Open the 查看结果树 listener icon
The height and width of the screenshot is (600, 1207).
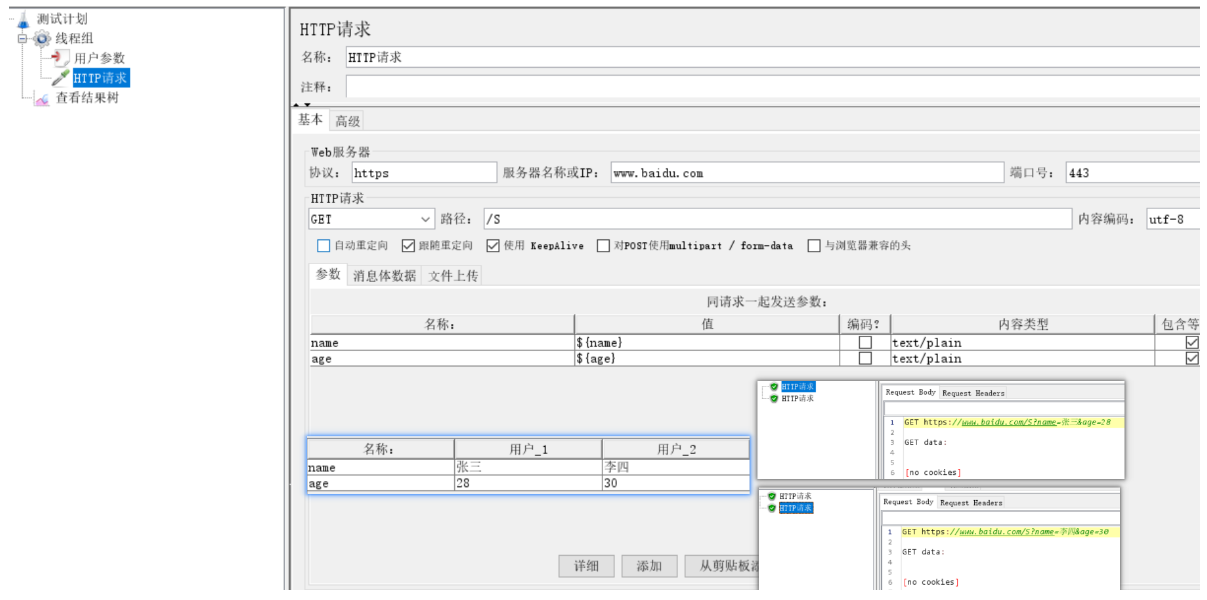coord(41,98)
